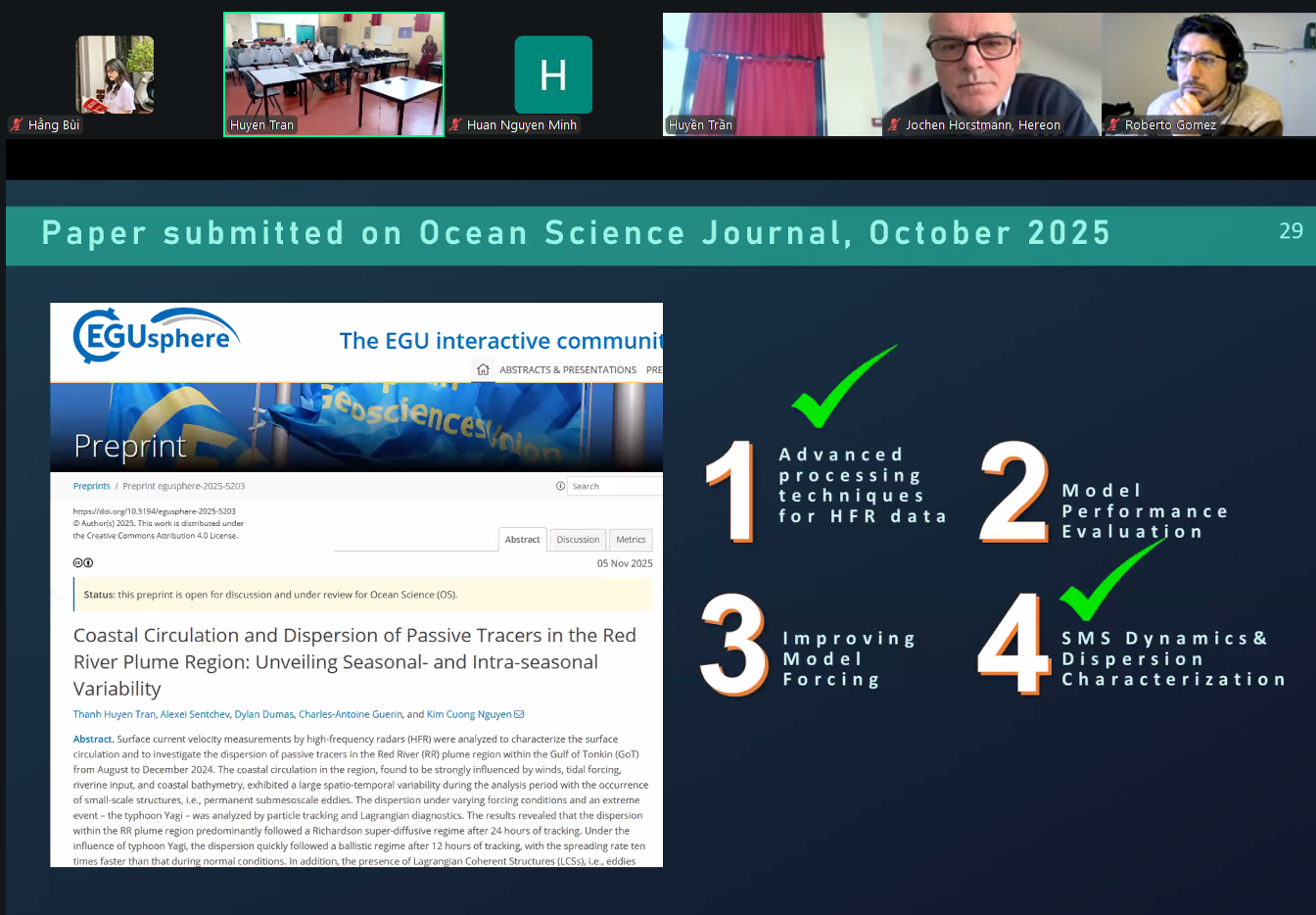1316x915 pixels.
Task: Open the Metrics tab
Action: (631, 540)
